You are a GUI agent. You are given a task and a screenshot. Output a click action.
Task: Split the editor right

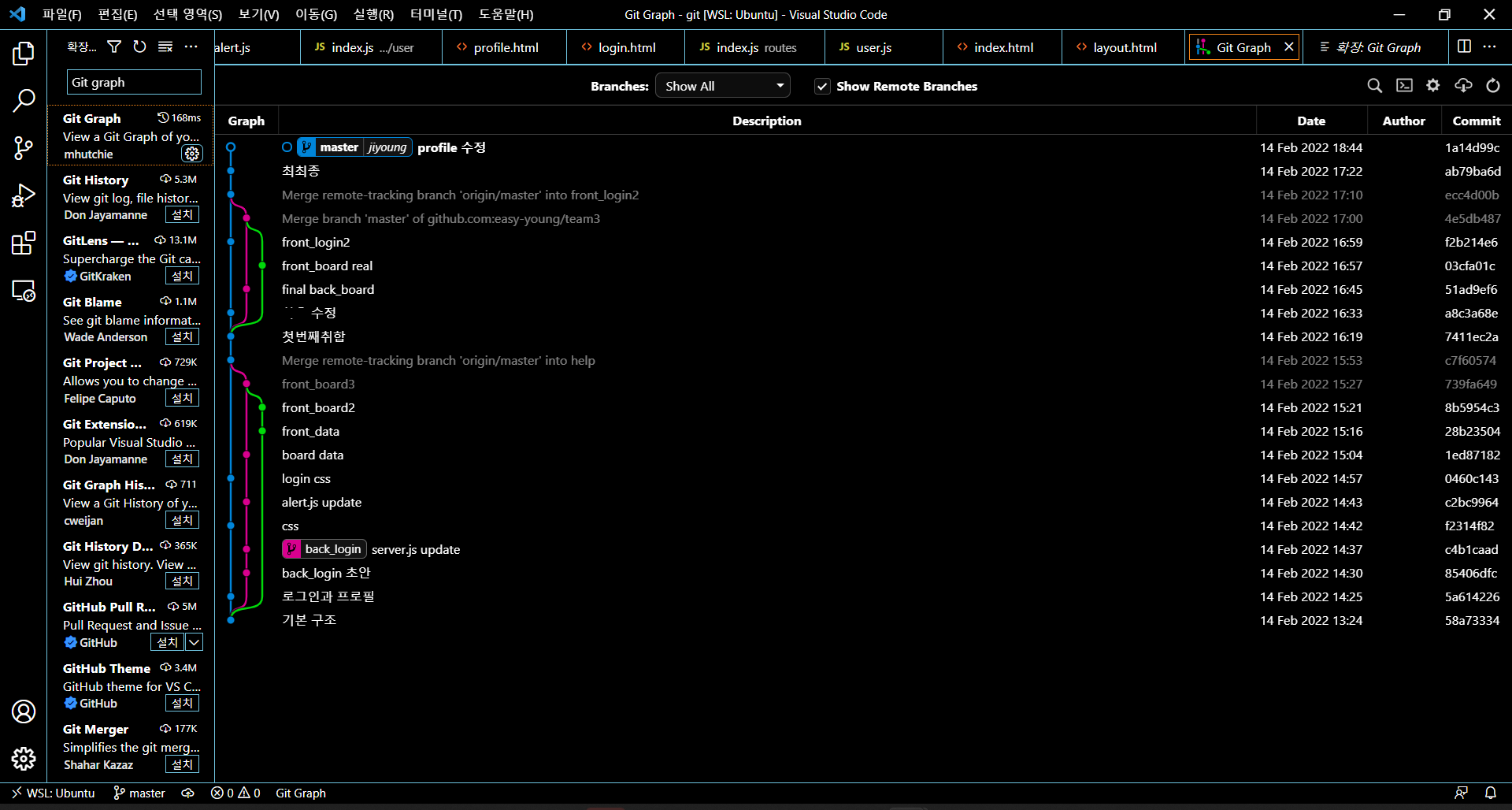pyautogui.click(x=1464, y=47)
